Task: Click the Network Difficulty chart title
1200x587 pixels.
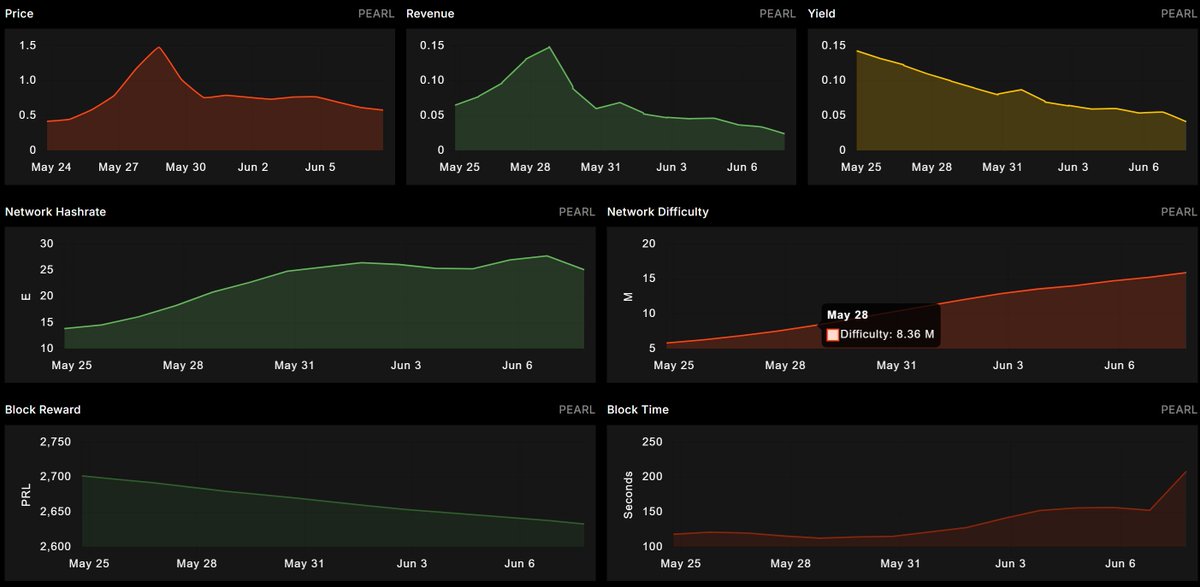Action: coord(658,212)
